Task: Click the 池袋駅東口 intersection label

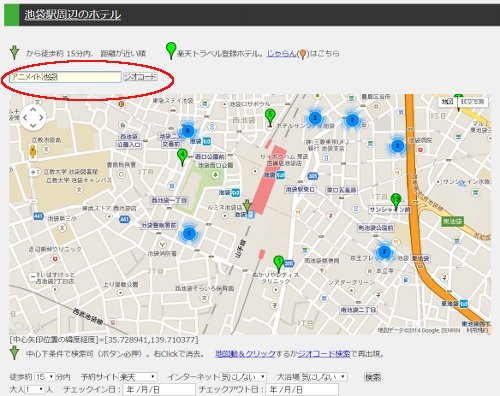Action: coord(300,189)
